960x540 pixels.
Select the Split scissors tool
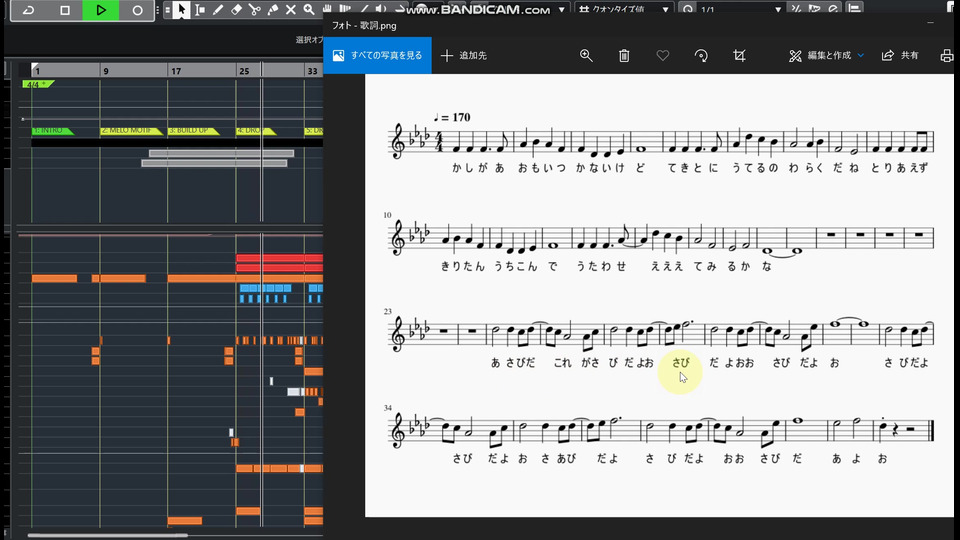255,10
